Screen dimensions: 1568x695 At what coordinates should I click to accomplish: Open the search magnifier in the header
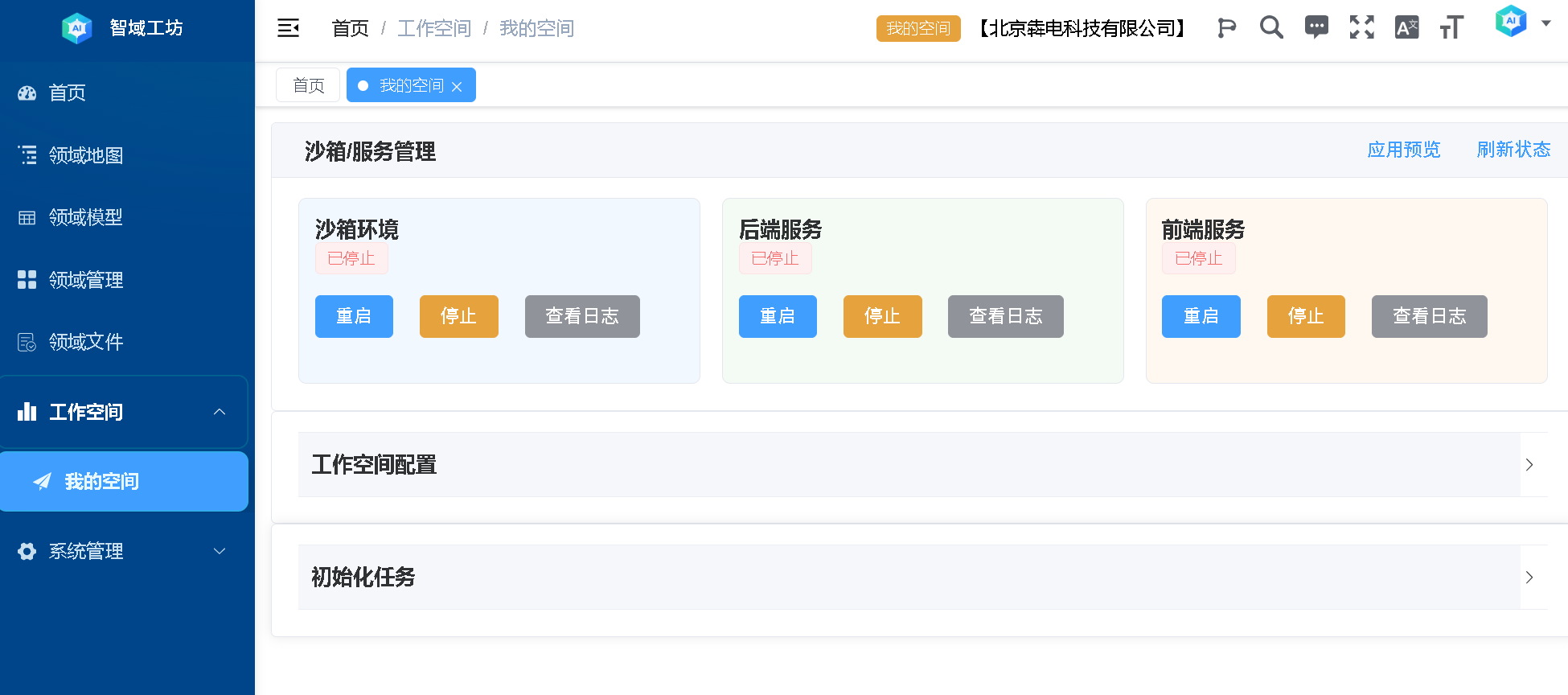click(x=1270, y=27)
